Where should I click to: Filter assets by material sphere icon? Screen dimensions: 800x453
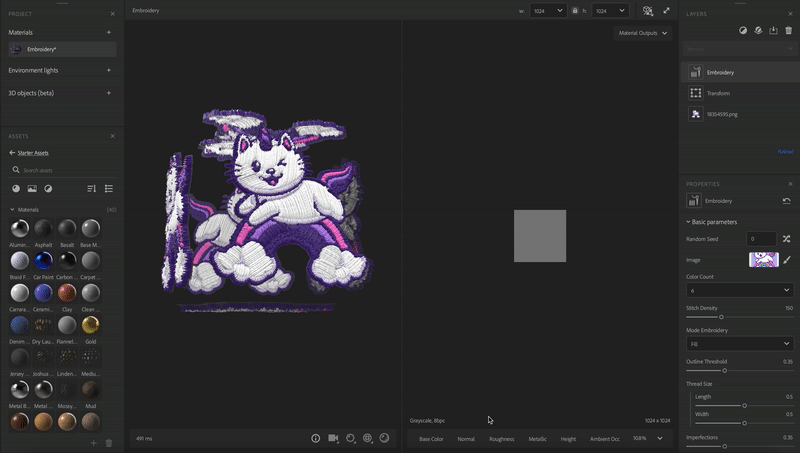tap(16, 189)
